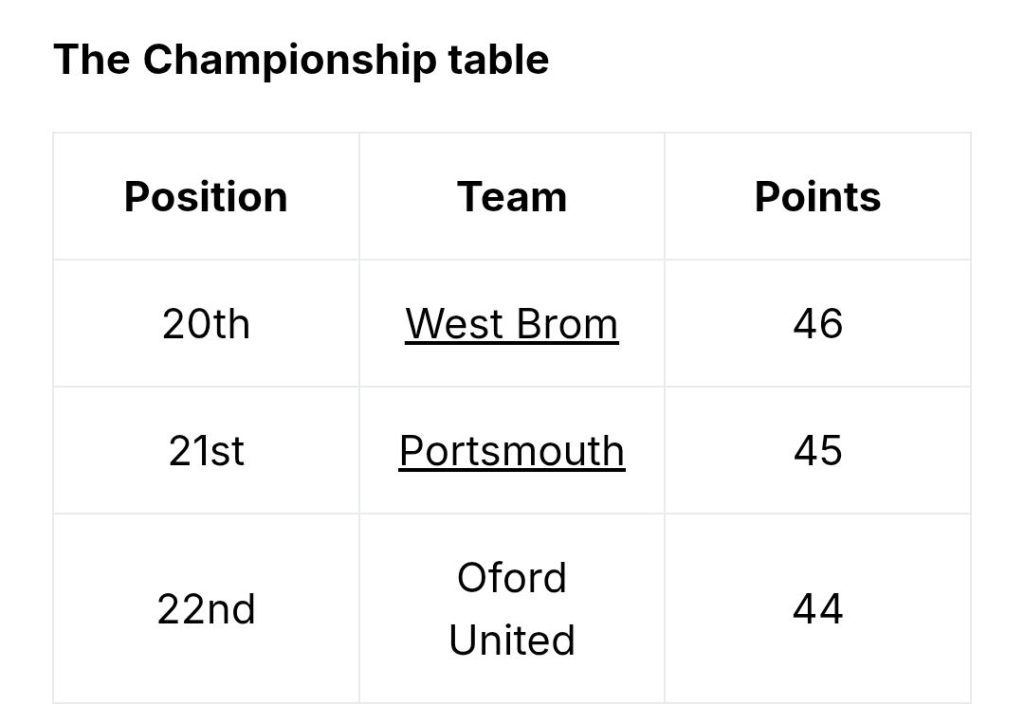Select the 44 points value
Screen dimensions: 1024x704
tap(818, 609)
